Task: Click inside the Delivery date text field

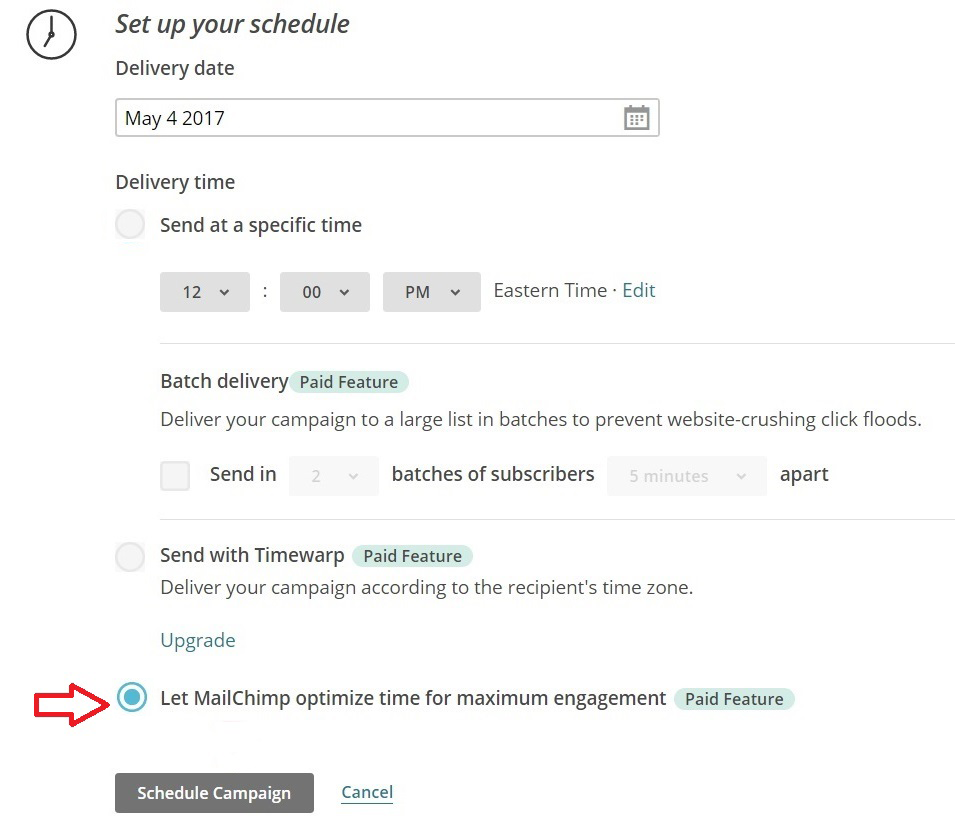Action: pyautogui.click(x=350, y=117)
